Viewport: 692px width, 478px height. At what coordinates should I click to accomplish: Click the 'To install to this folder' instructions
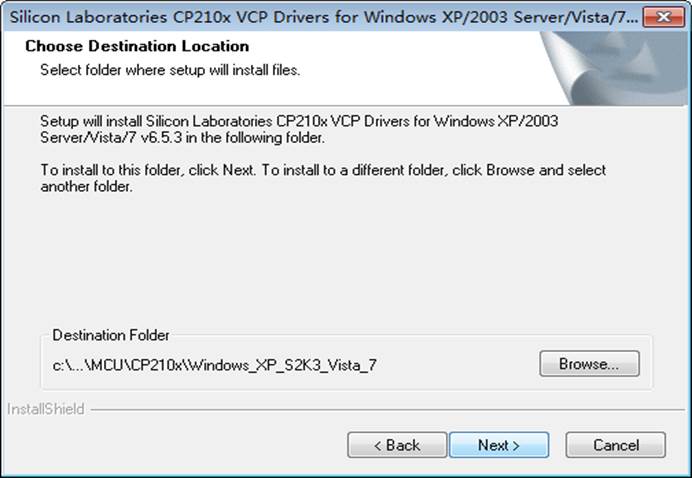click(323, 178)
